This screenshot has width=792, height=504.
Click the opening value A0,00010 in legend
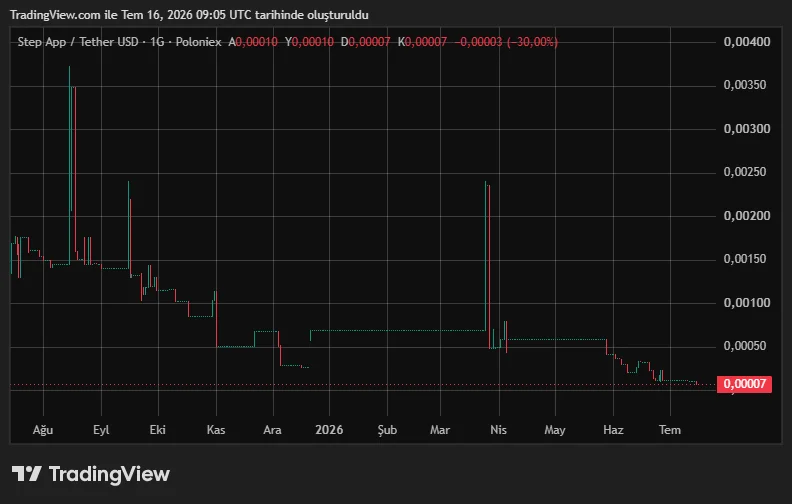coord(253,42)
